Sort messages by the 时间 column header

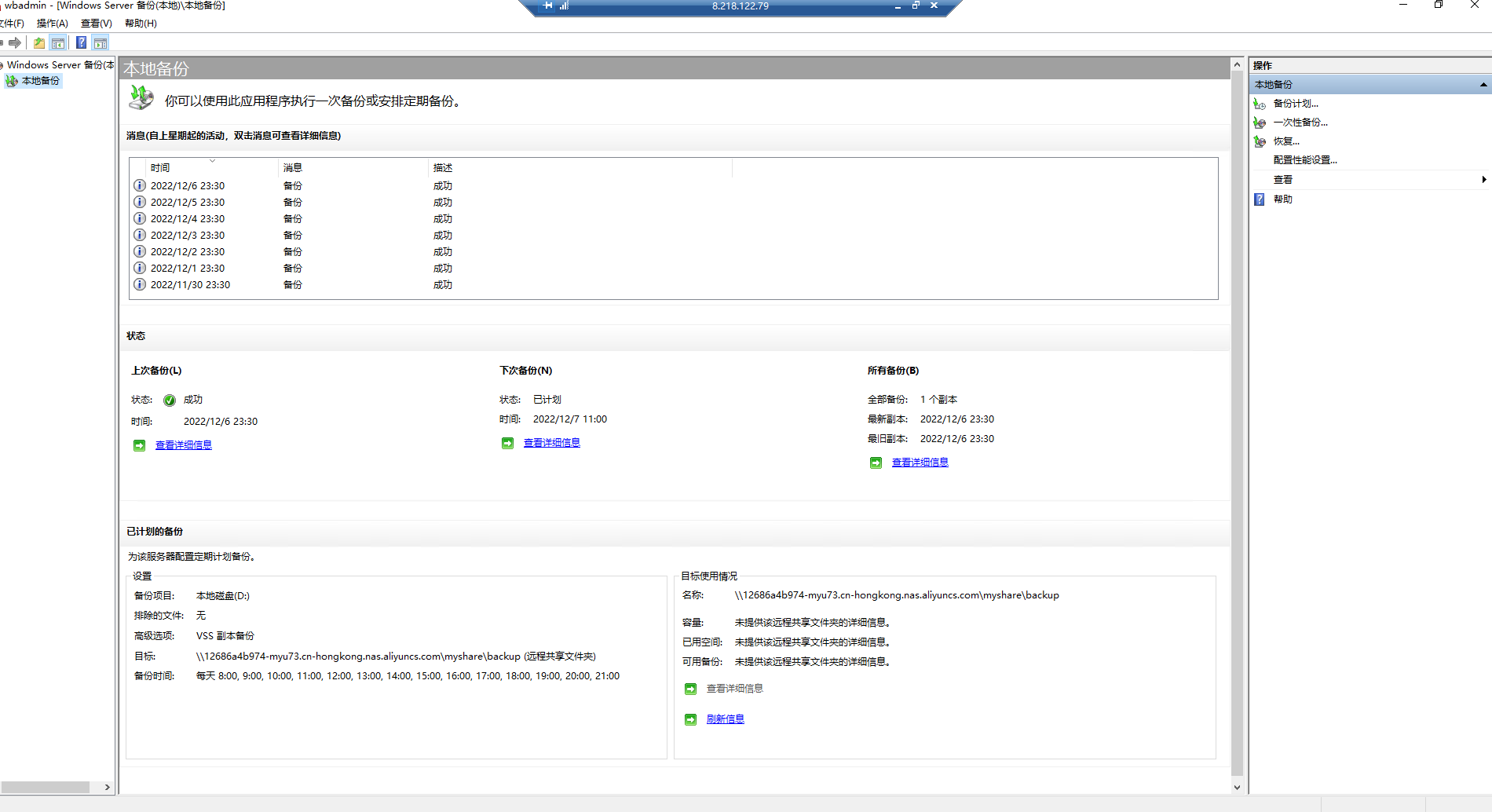tap(160, 168)
